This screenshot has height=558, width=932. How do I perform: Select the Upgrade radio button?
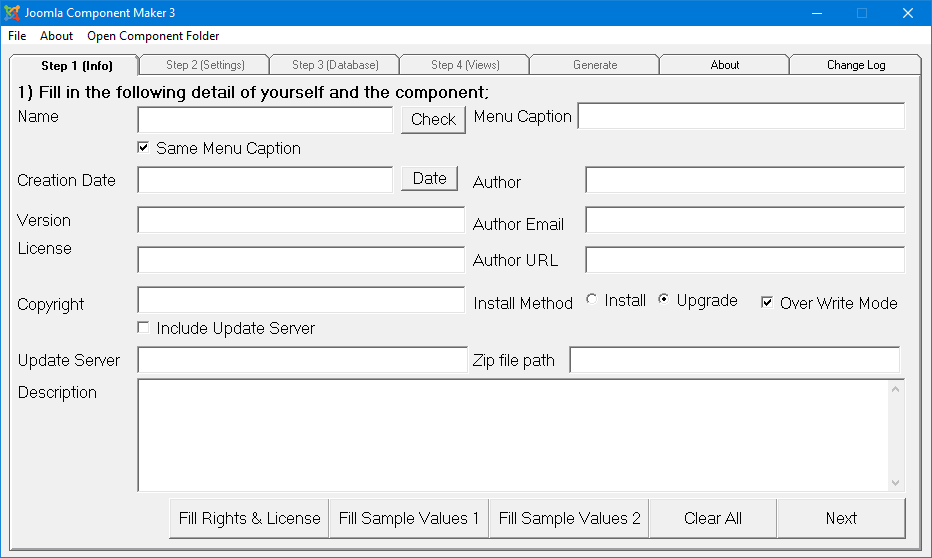pyautogui.click(x=663, y=299)
